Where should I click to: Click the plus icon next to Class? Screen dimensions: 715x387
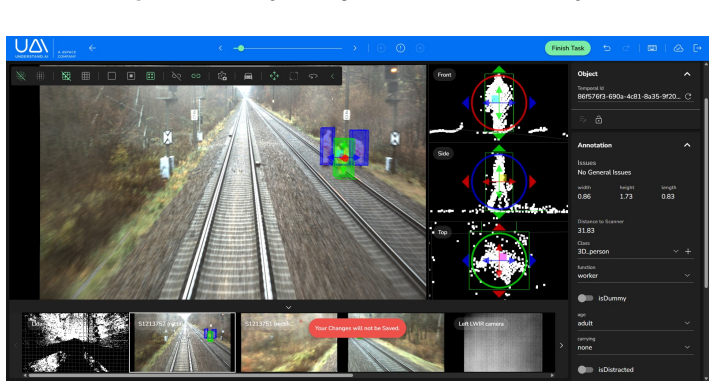pos(688,251)
